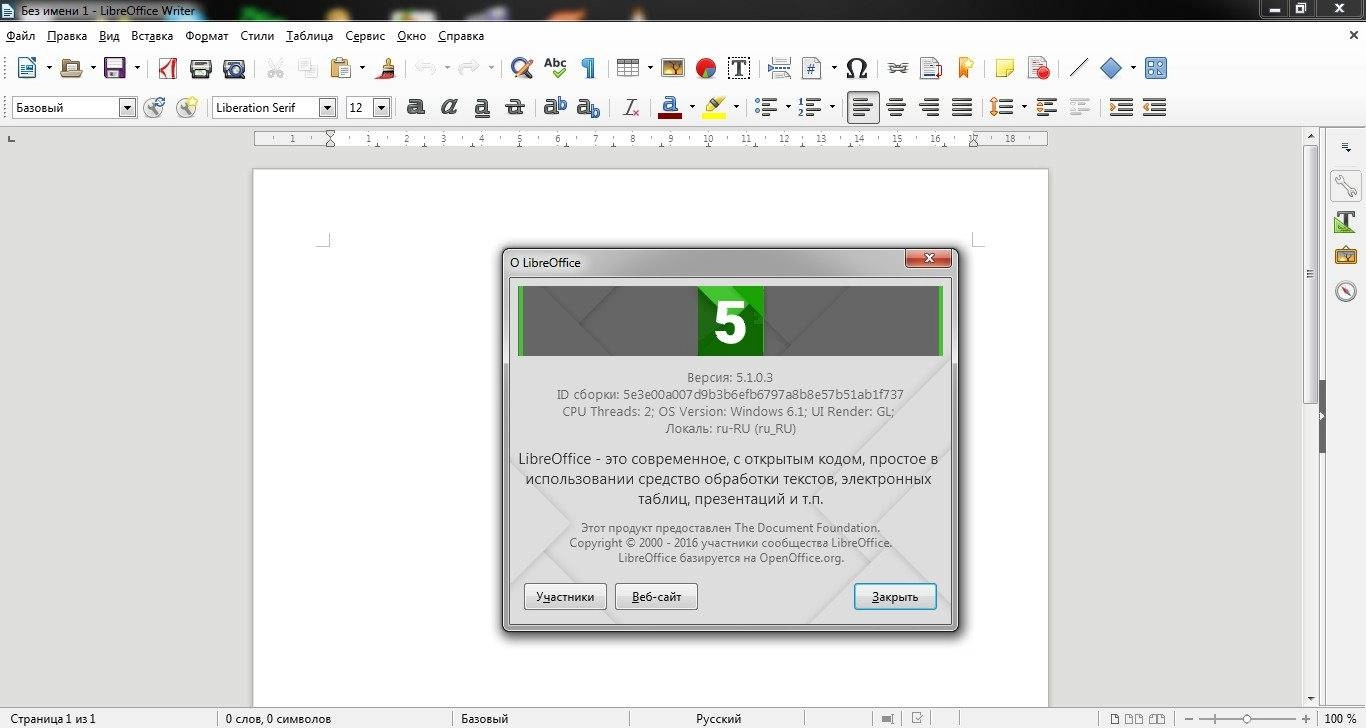Click Update Style icon
1366x728 pixels.
[x=154, y=107]
